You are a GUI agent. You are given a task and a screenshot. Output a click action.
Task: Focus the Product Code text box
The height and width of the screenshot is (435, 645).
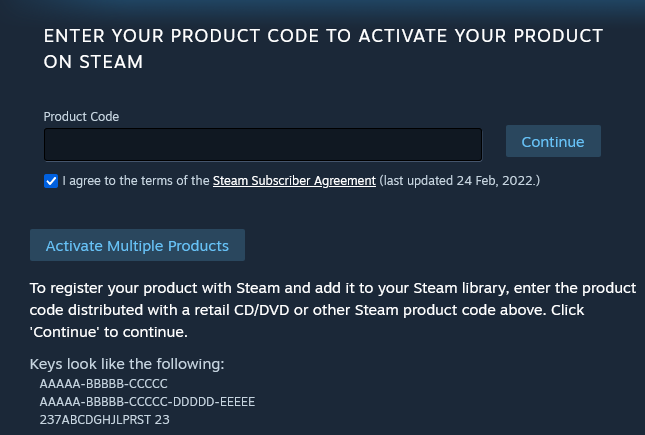tap(263, 144)
